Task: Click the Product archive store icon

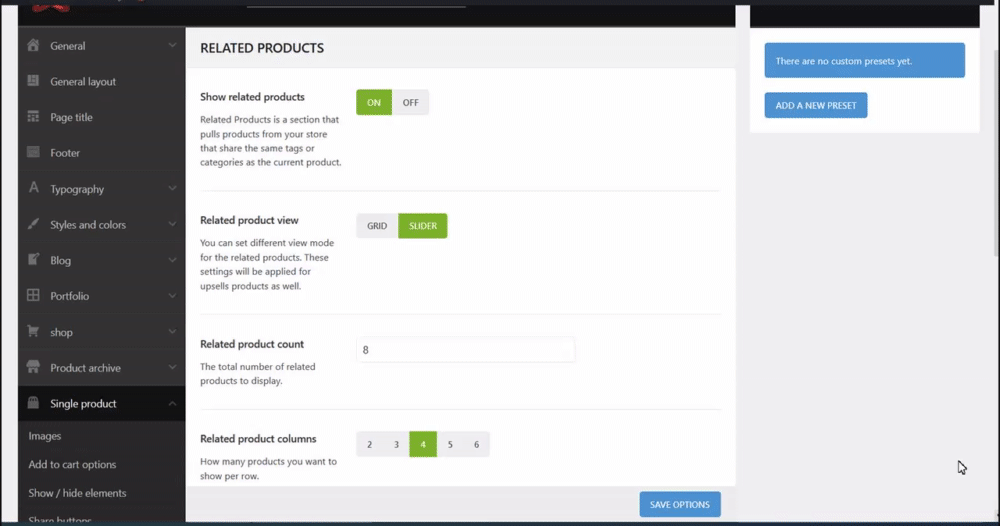Action: click(x=33, y=367)
